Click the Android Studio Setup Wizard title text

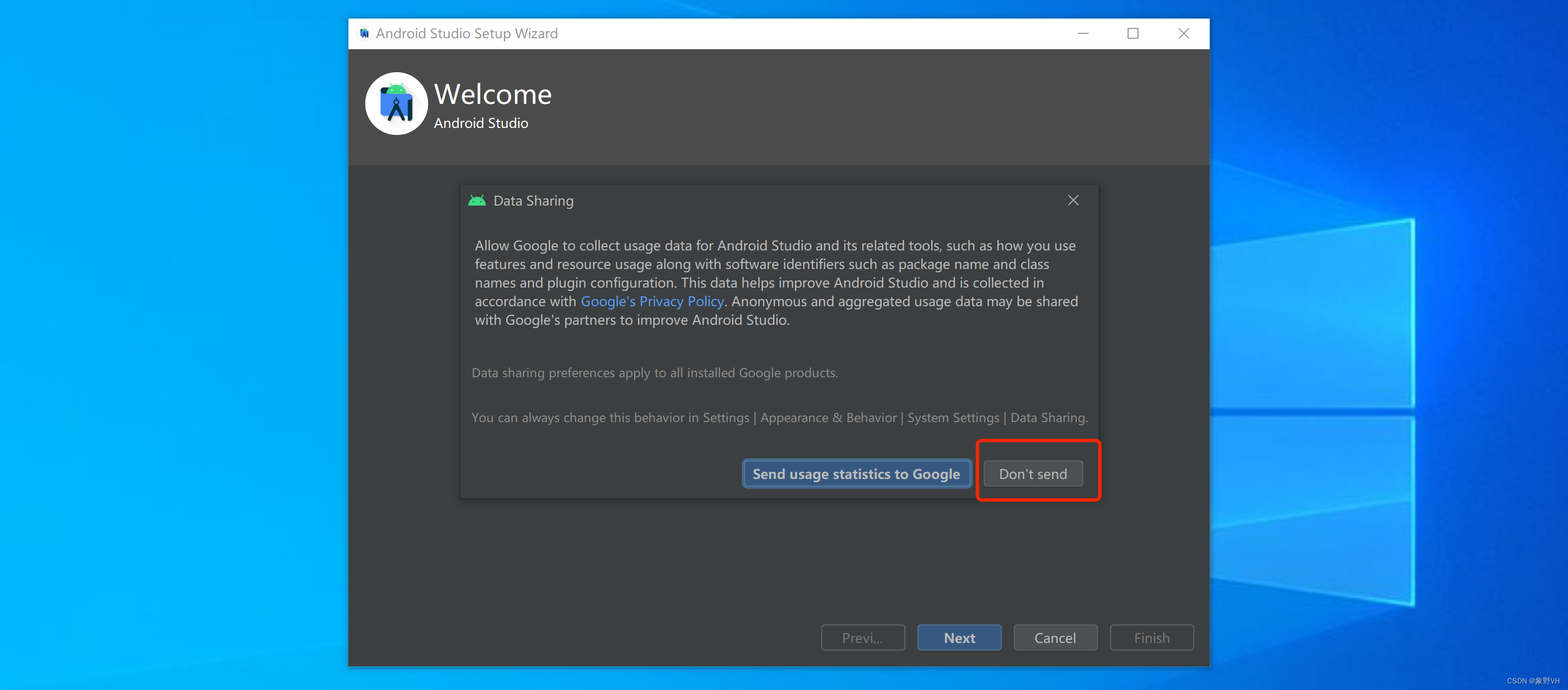466,33
